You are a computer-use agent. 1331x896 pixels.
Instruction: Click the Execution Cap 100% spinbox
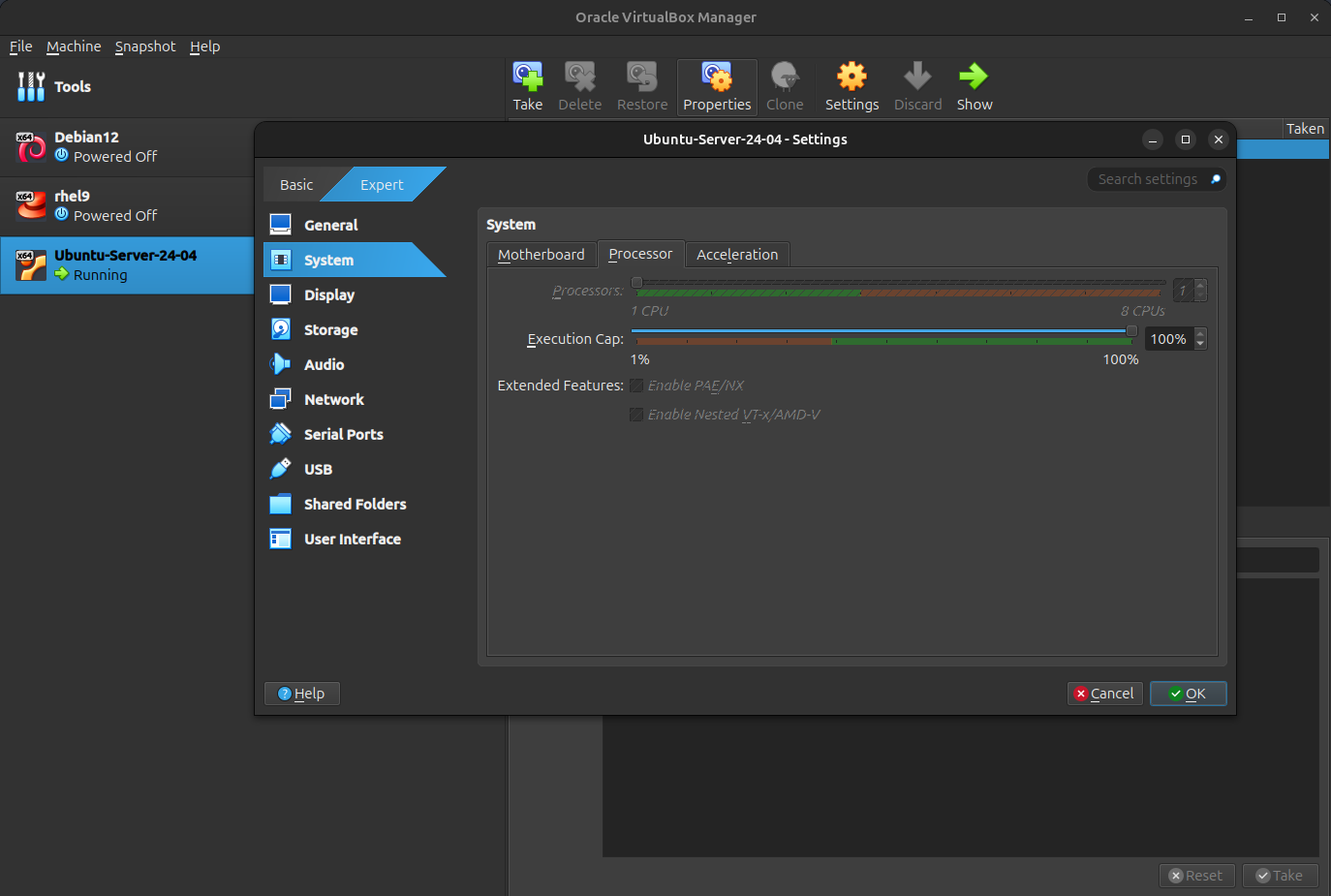tap(1176, 339)
